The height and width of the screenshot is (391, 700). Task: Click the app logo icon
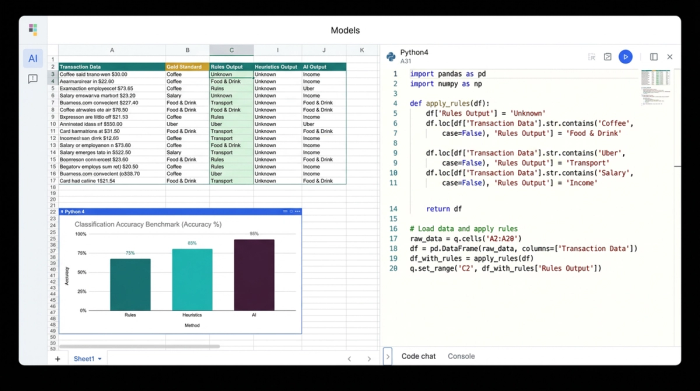coord(33,30)
